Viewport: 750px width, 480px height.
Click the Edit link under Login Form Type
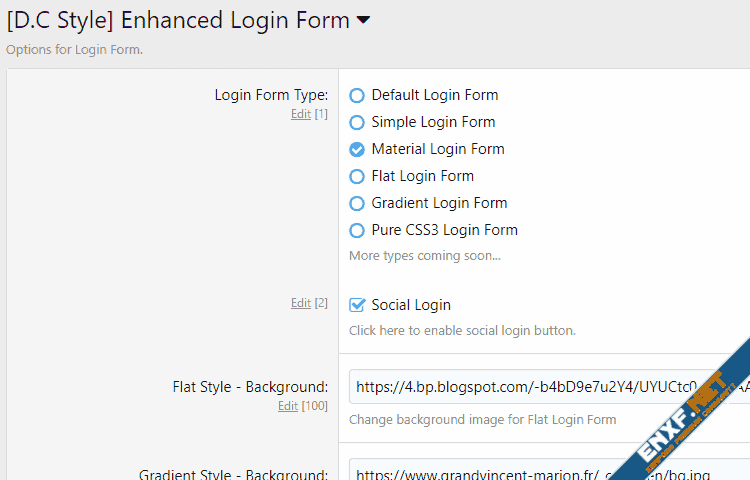tap(300, 114)
